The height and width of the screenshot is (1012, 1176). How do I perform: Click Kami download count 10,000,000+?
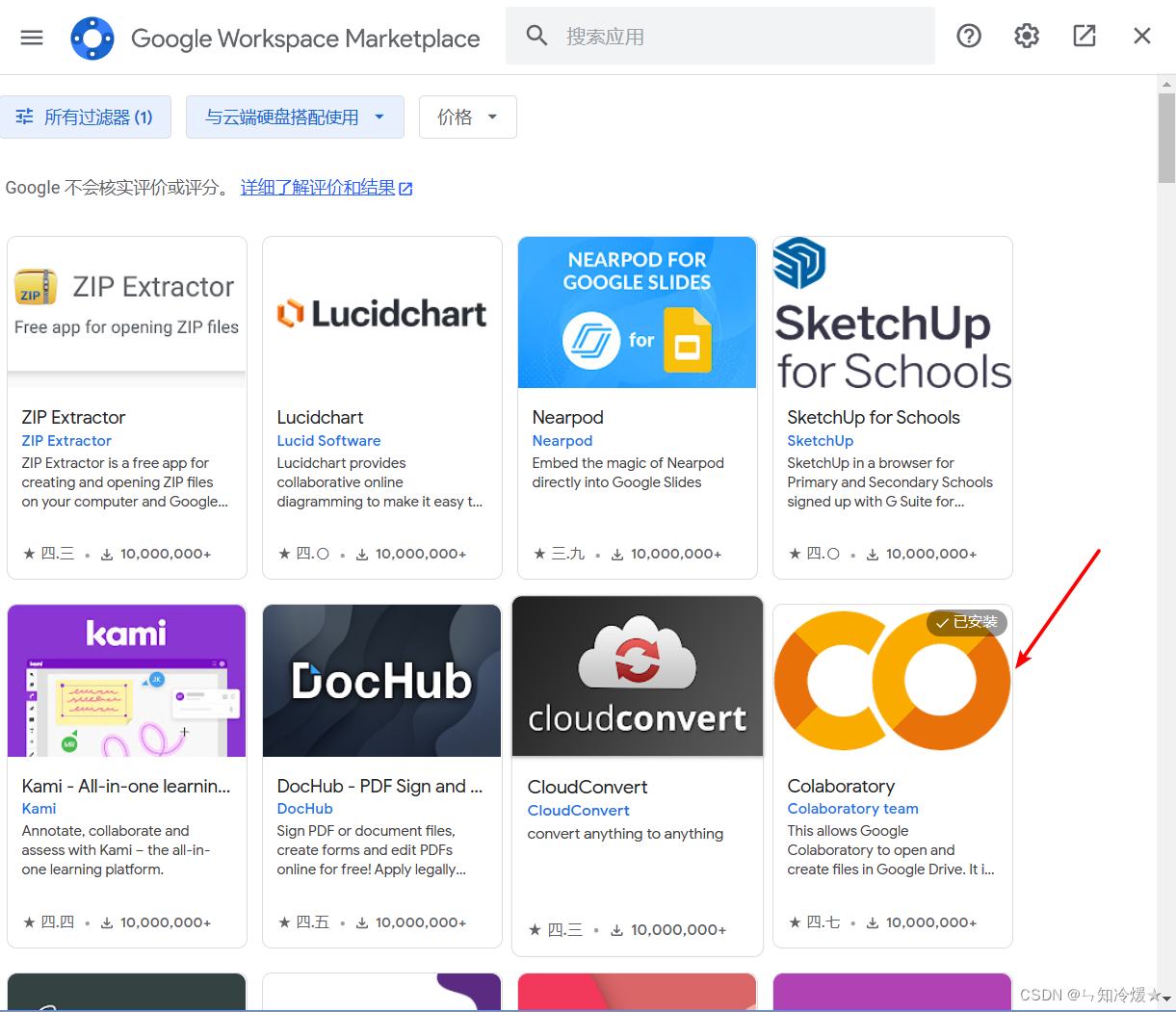(156, 922)
